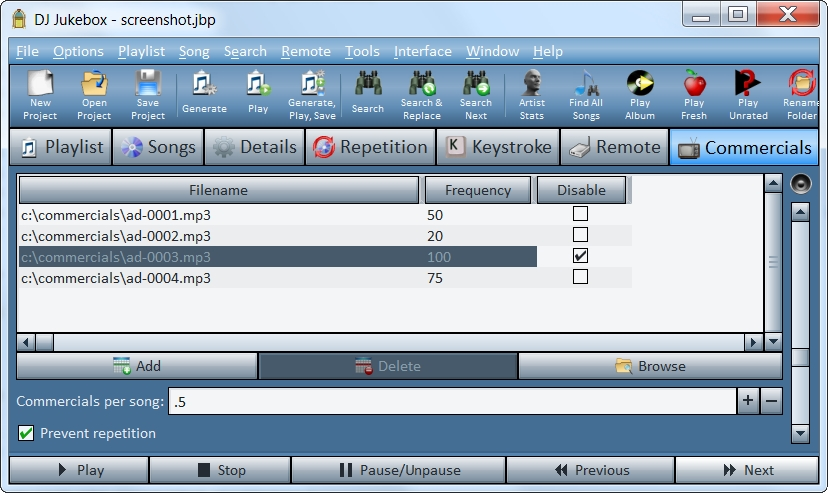
Task: Switch to the Remote tab
Action: pos(615,147)
